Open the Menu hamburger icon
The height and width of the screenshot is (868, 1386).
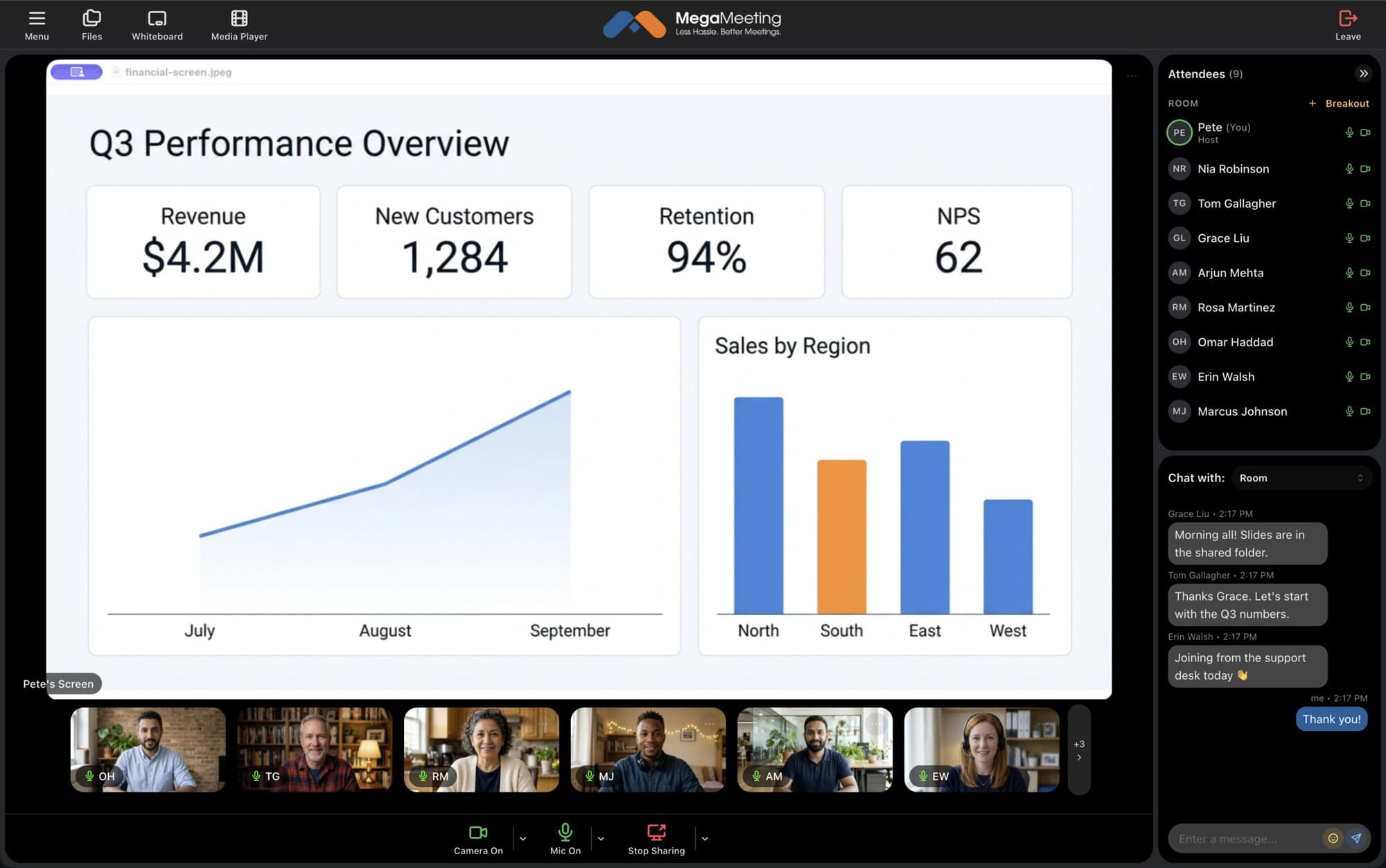click(37, 25)
